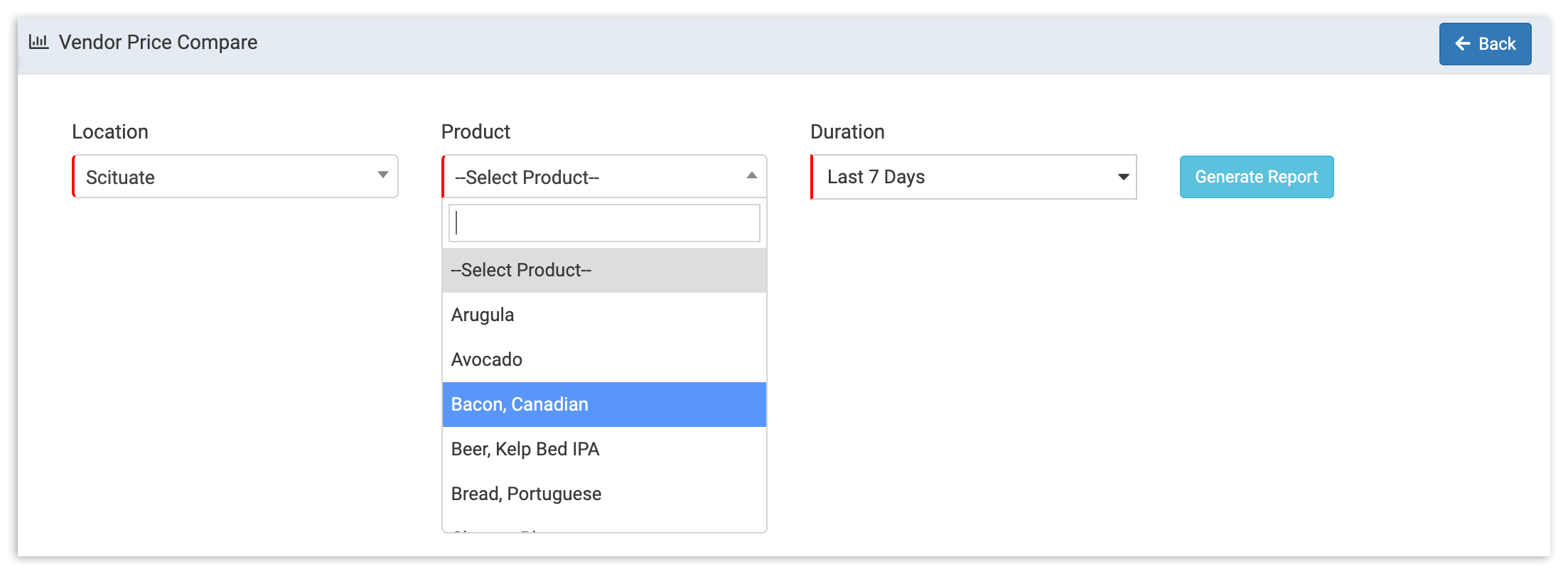Click the Product field label
The height and width of the screenshot is (574, 1568).
[x=476, y=132]
